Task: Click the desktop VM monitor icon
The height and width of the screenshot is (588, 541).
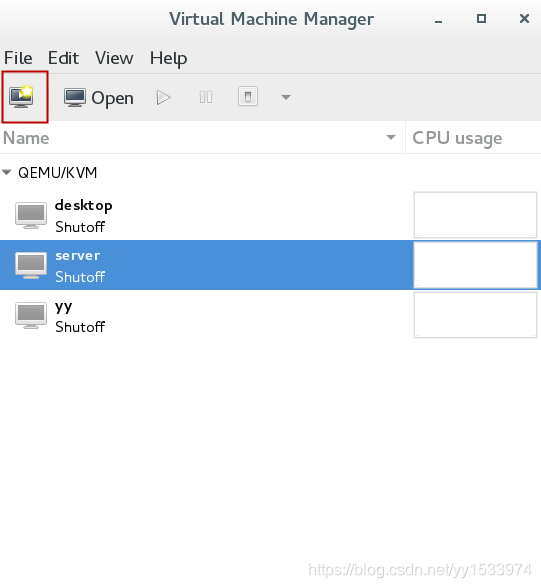Action: [x=31, y=215]
